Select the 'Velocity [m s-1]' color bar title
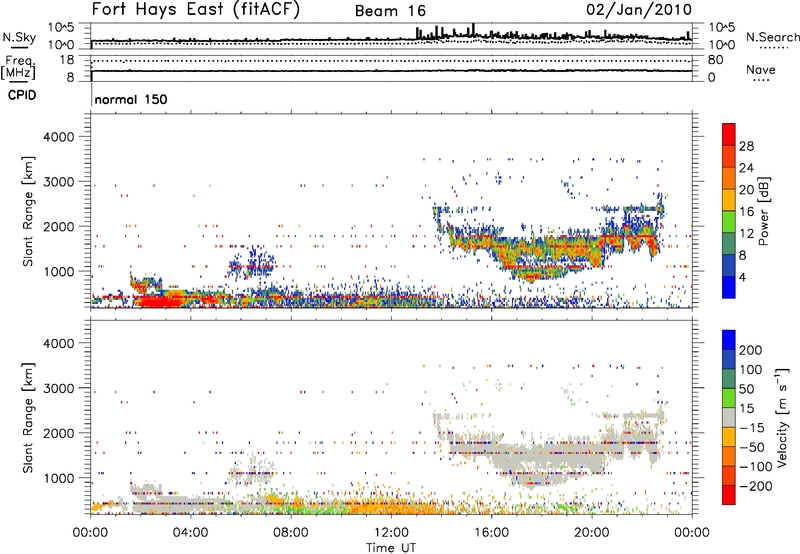 point(782,417)
